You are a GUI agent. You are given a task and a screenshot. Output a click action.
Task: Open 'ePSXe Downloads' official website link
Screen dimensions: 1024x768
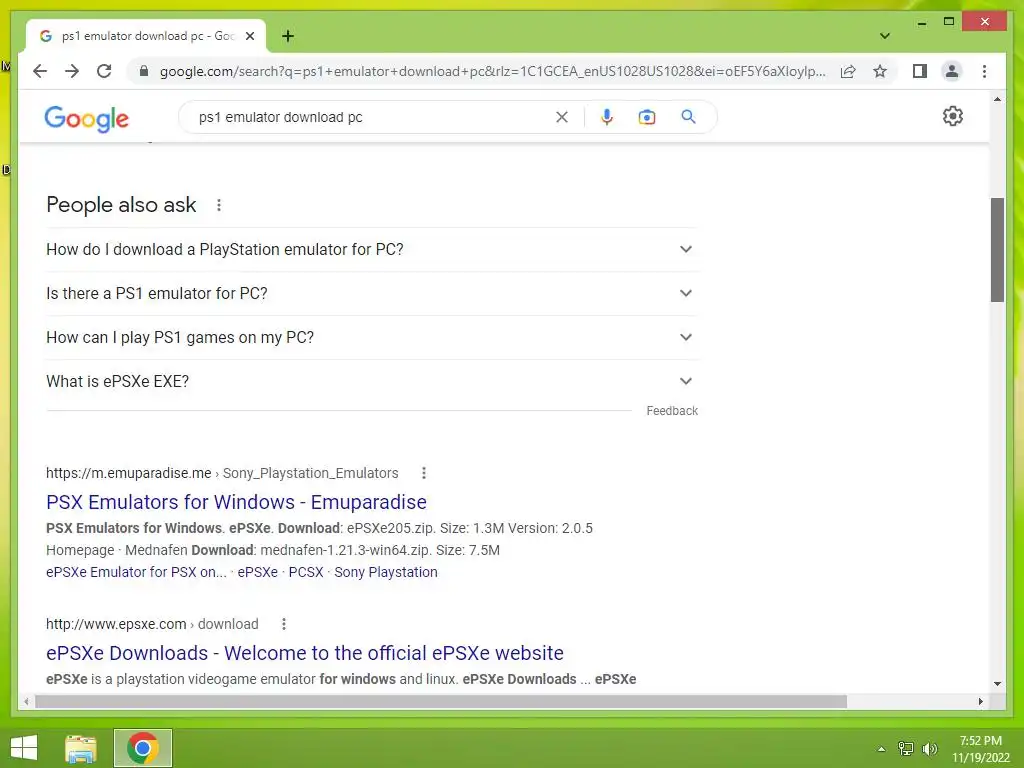304,652
